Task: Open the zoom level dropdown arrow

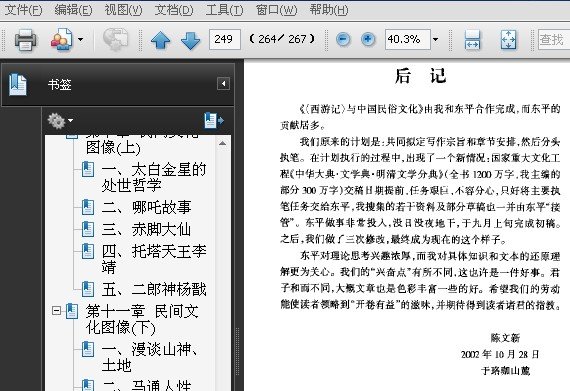Action: tap(435, 39)
